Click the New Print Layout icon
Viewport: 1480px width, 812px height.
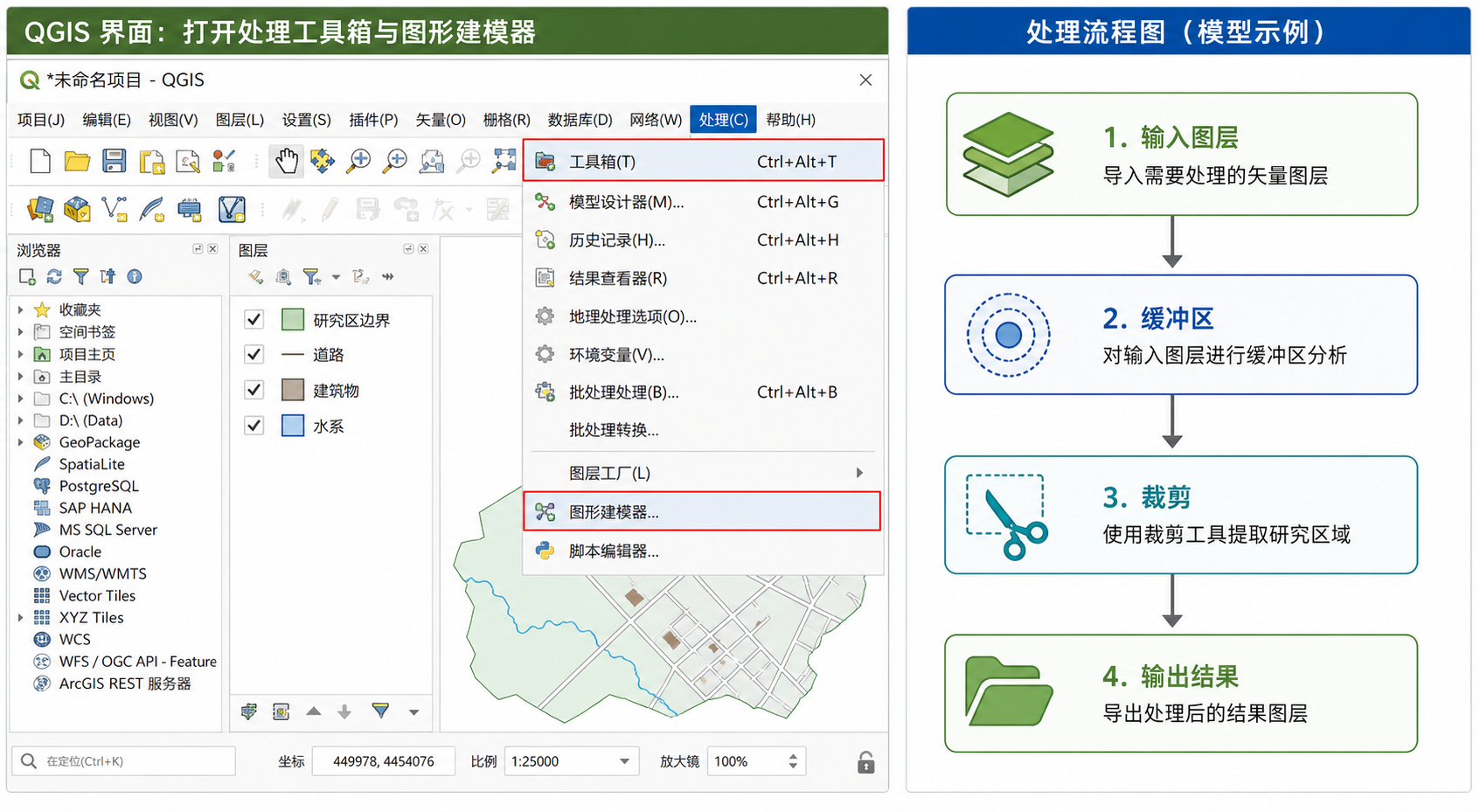151,161
